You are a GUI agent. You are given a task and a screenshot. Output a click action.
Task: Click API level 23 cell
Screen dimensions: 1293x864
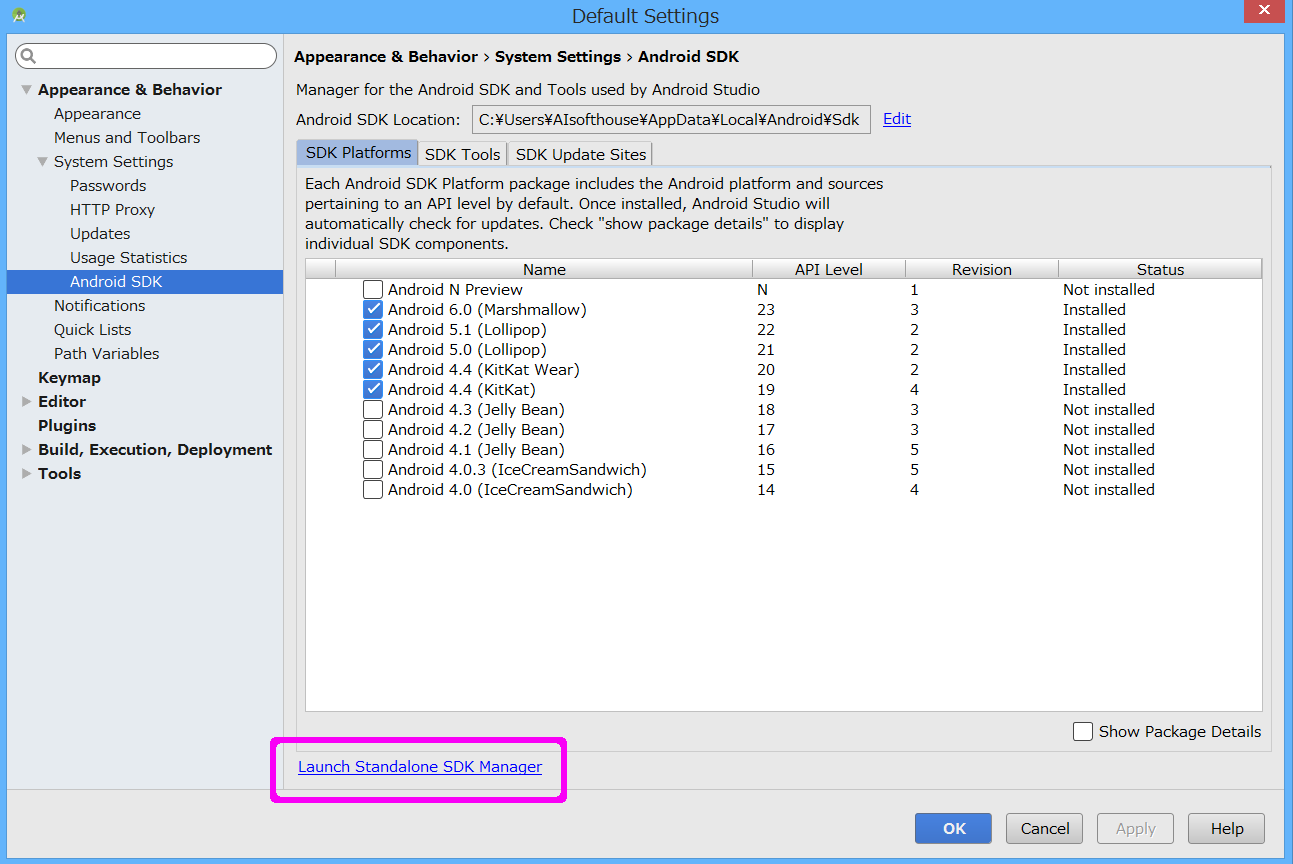766,310
